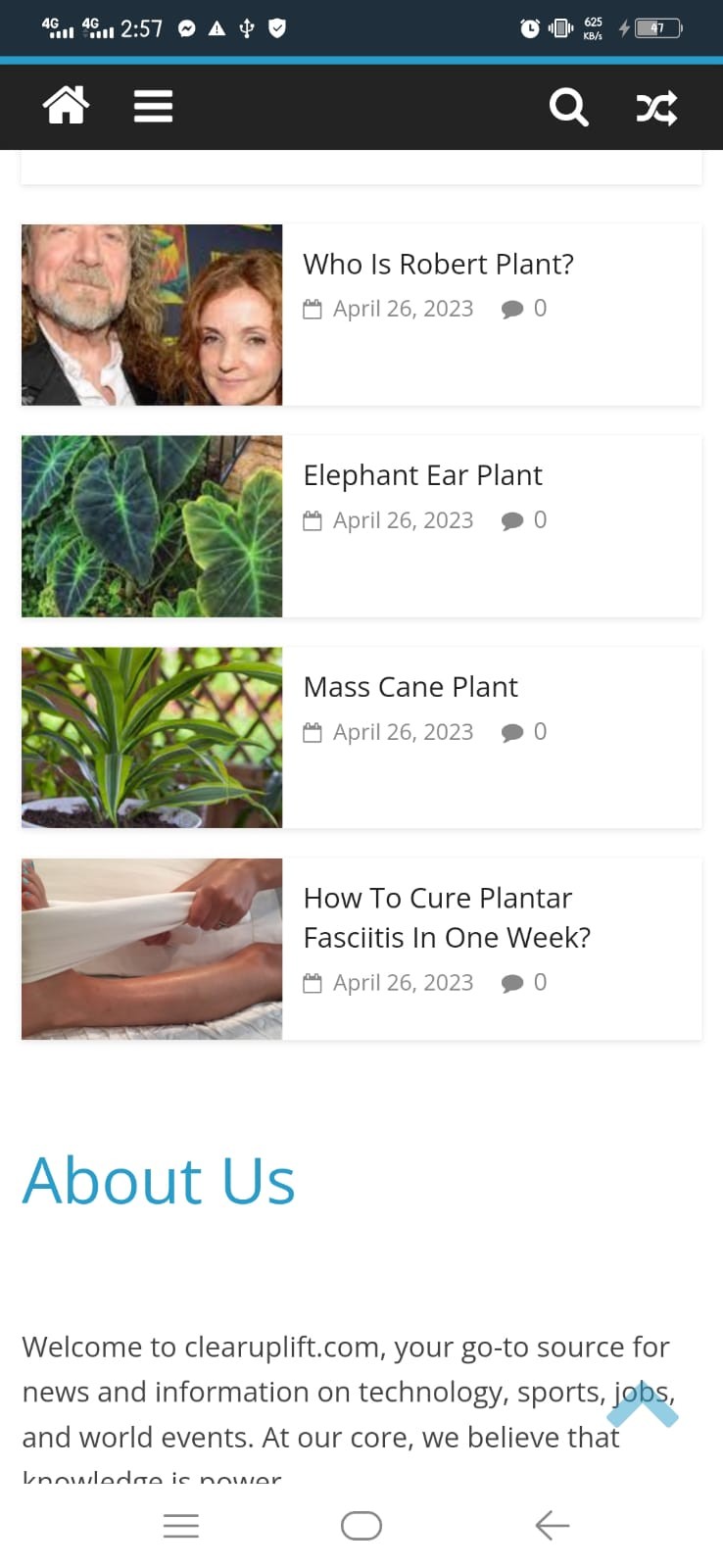Click comment bubble on Plantar Fasciitis post

512,984
